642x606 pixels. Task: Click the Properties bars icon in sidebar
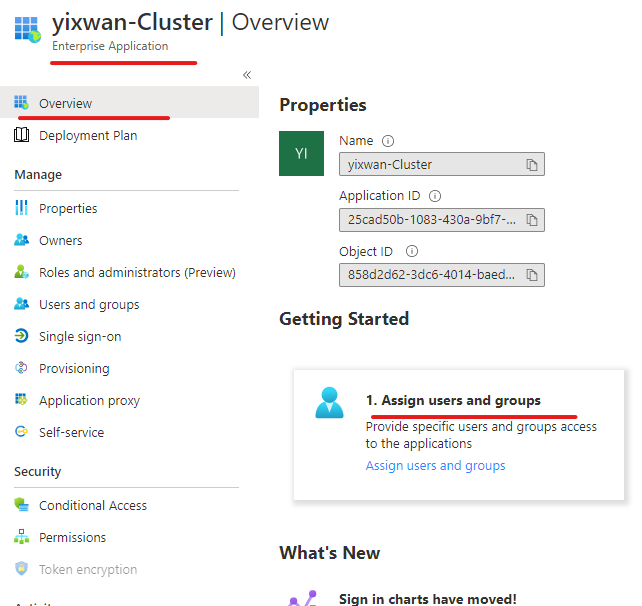pyautogui.click(x=21, y=208)
